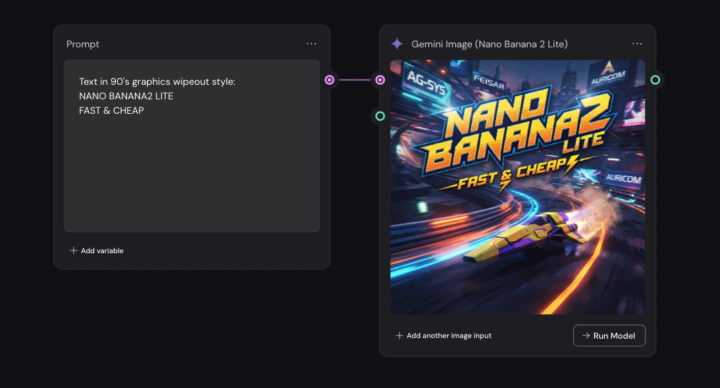
Task: Select the Gemini node green output connector
Action: click(x=655, y=80)
